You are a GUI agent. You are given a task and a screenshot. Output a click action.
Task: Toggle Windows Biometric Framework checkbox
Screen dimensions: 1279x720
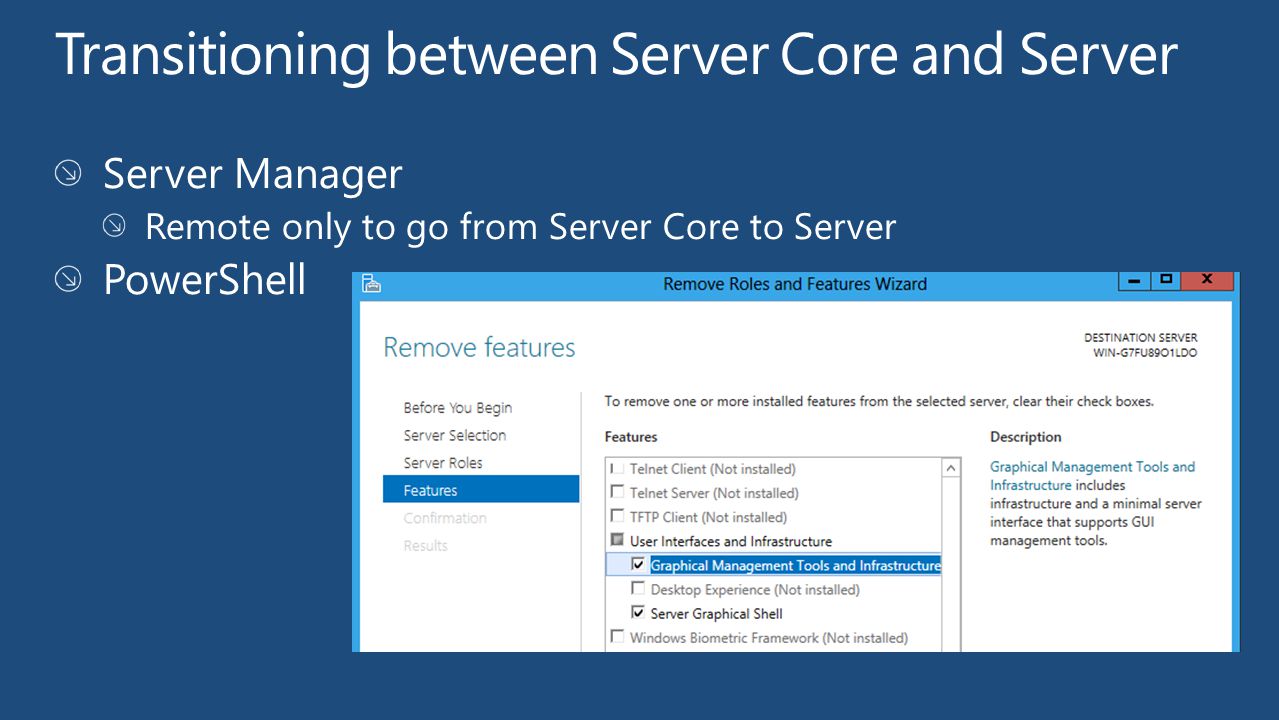pyautogui.click(x=617, y=636)
